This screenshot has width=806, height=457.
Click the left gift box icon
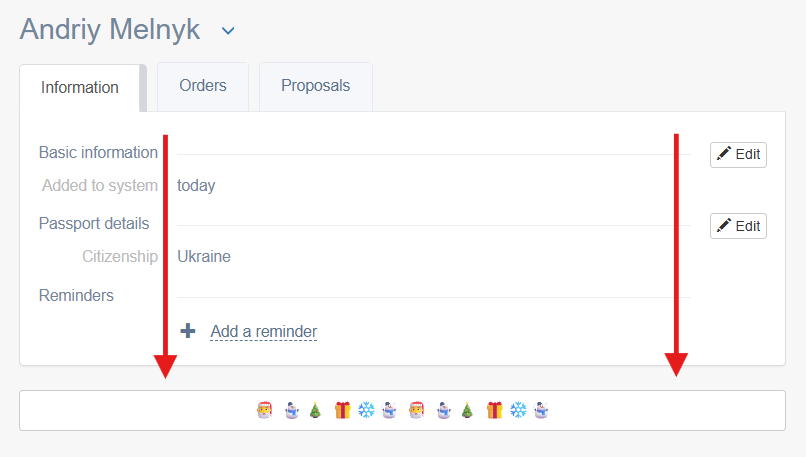pos(342,410)
